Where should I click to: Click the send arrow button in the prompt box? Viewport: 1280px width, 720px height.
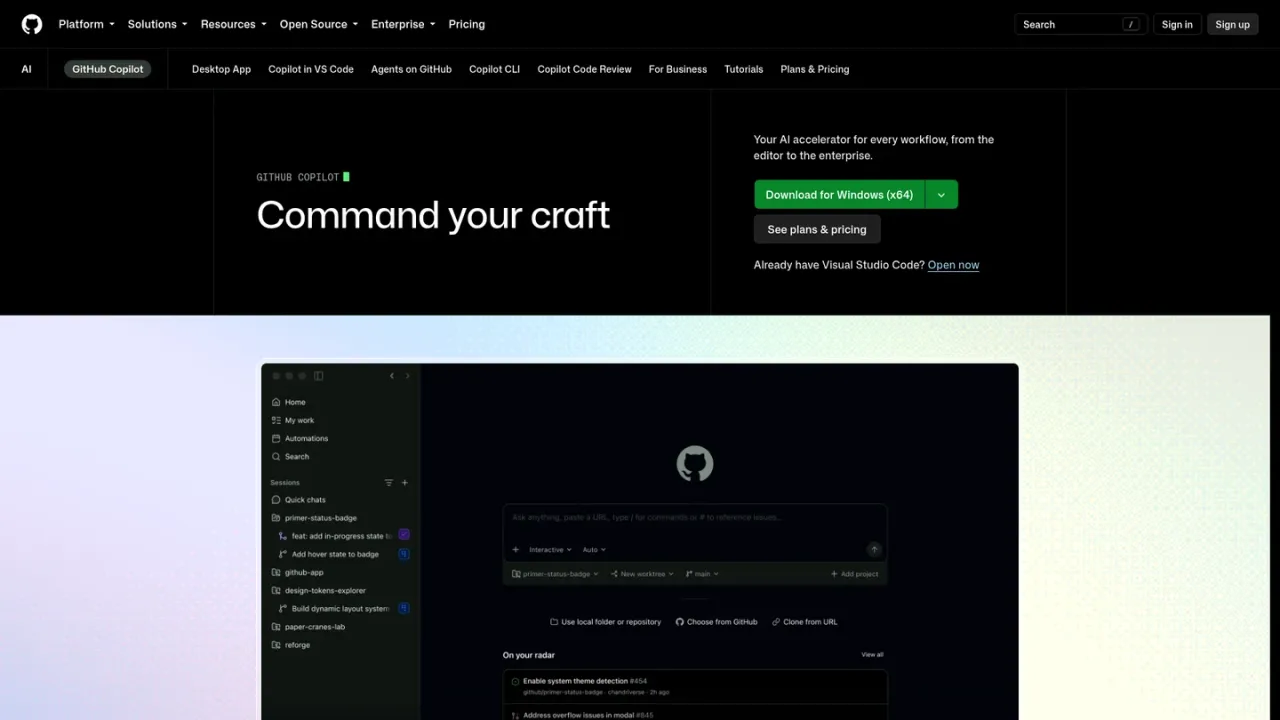[874, 549]
